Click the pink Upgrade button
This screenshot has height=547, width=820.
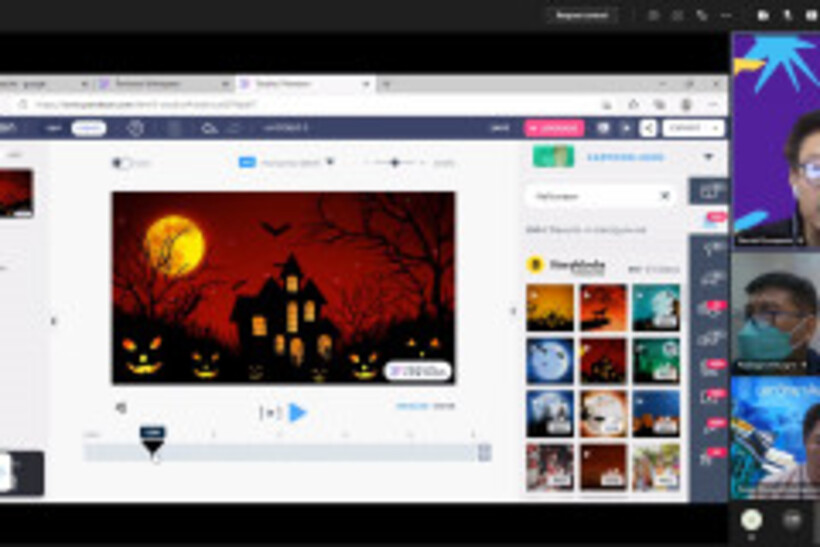(553, 128)
